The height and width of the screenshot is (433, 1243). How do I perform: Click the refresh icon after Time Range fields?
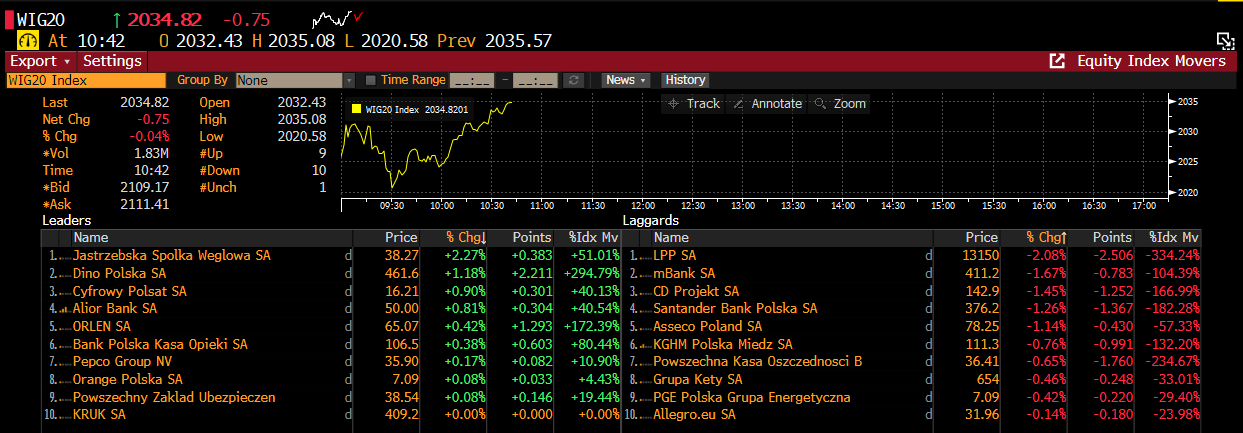tap(573, 80)
